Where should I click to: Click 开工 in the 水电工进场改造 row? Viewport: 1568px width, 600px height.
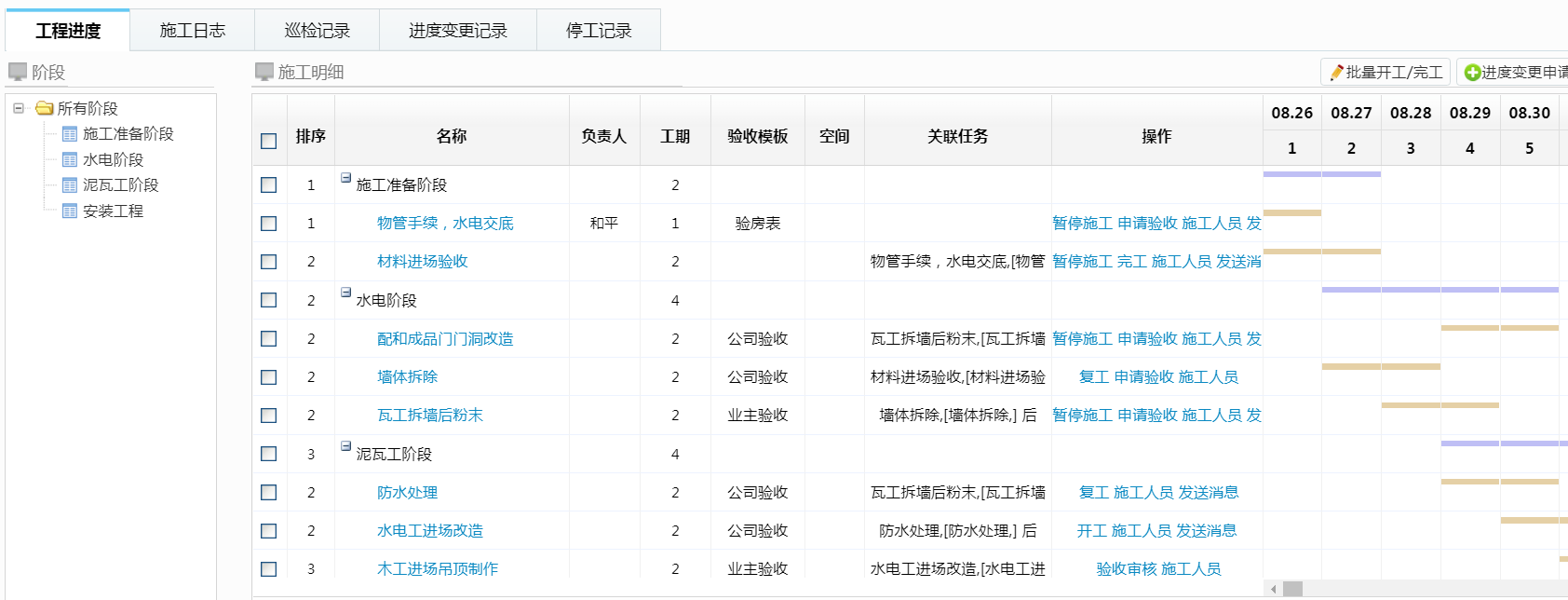coord(1092,530)
